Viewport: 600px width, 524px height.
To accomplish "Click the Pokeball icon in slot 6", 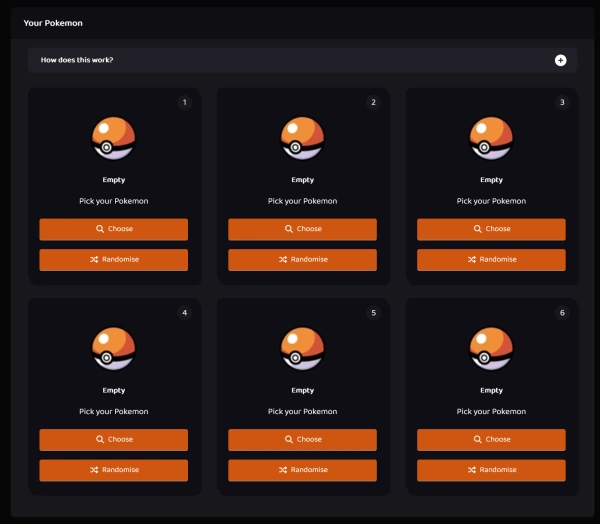I will [x=491, y=349].
